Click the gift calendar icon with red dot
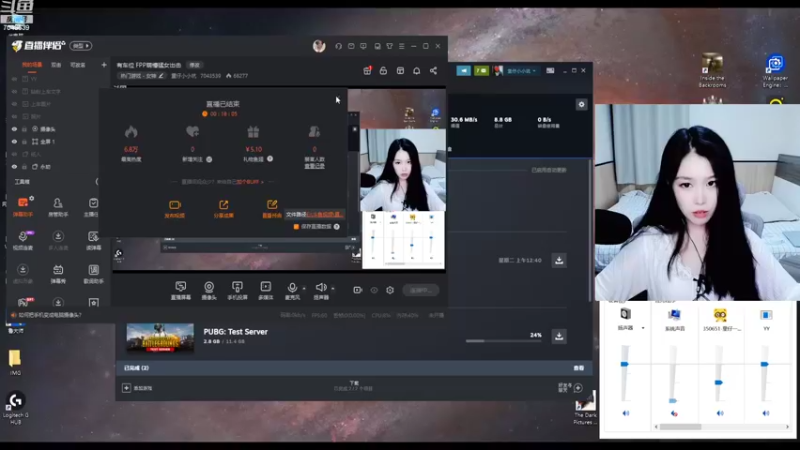Image resolution: width=800 pixels, height=450 pixels. [x=367, y=70]
